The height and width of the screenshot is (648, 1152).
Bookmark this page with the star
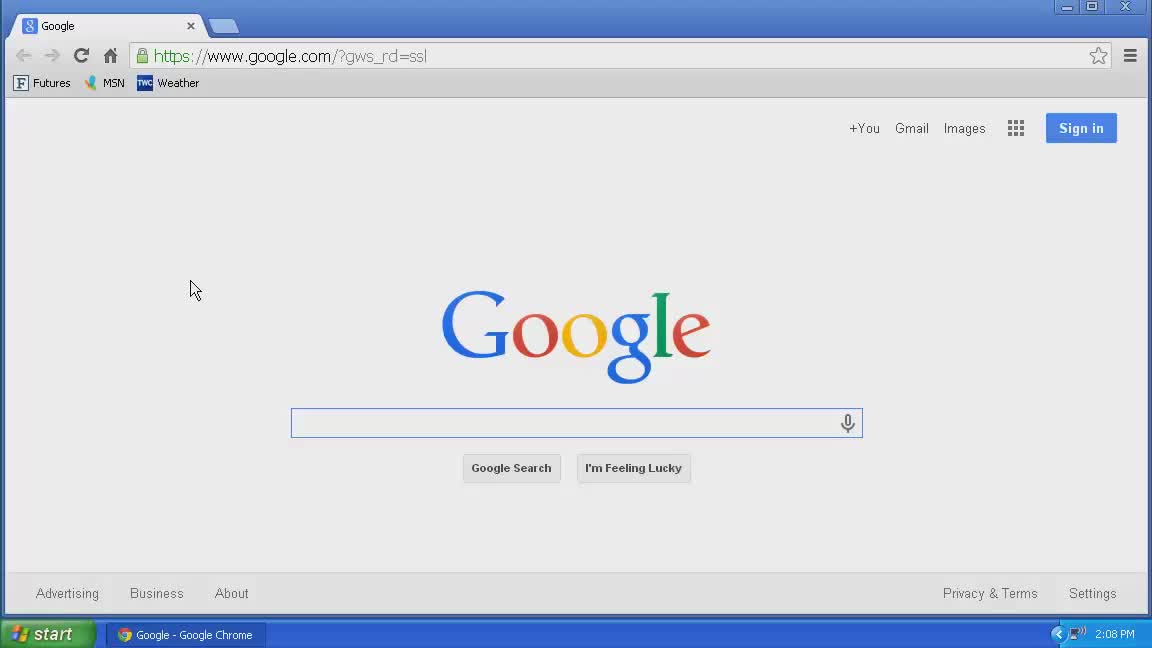coord(1098,56)
